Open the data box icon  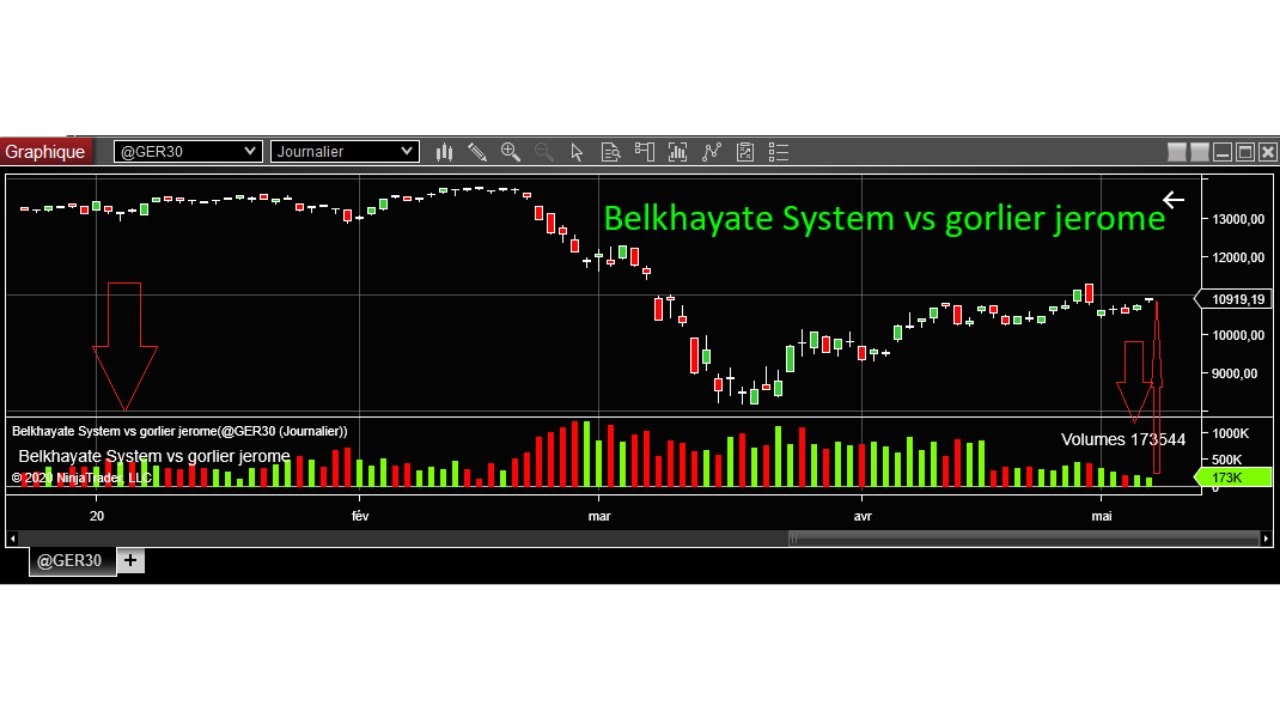[610, 152]
